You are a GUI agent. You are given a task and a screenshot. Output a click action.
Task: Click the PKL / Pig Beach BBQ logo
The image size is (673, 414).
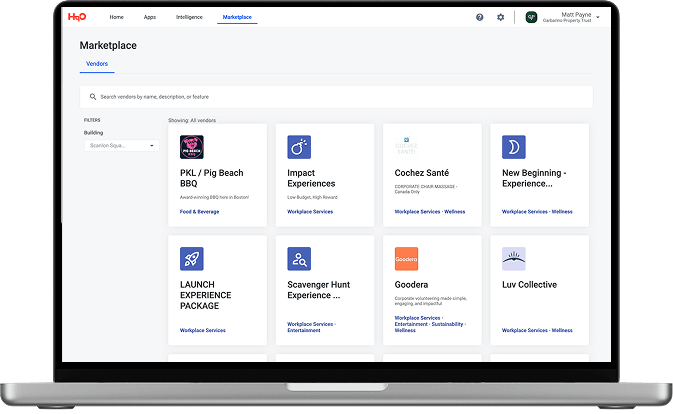192,147
